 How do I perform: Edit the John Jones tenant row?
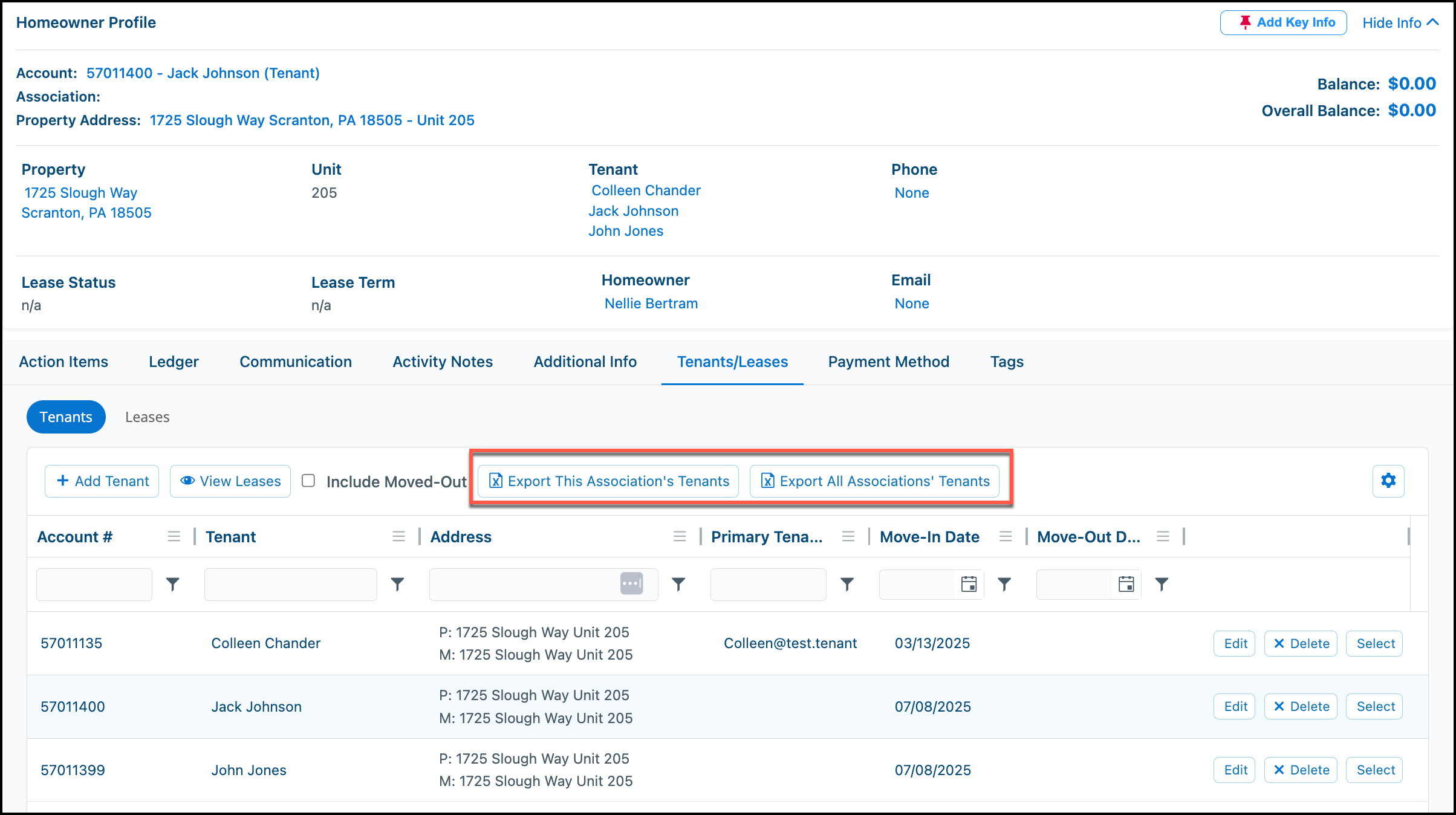pyautogui.click(x=1235, y=770)
